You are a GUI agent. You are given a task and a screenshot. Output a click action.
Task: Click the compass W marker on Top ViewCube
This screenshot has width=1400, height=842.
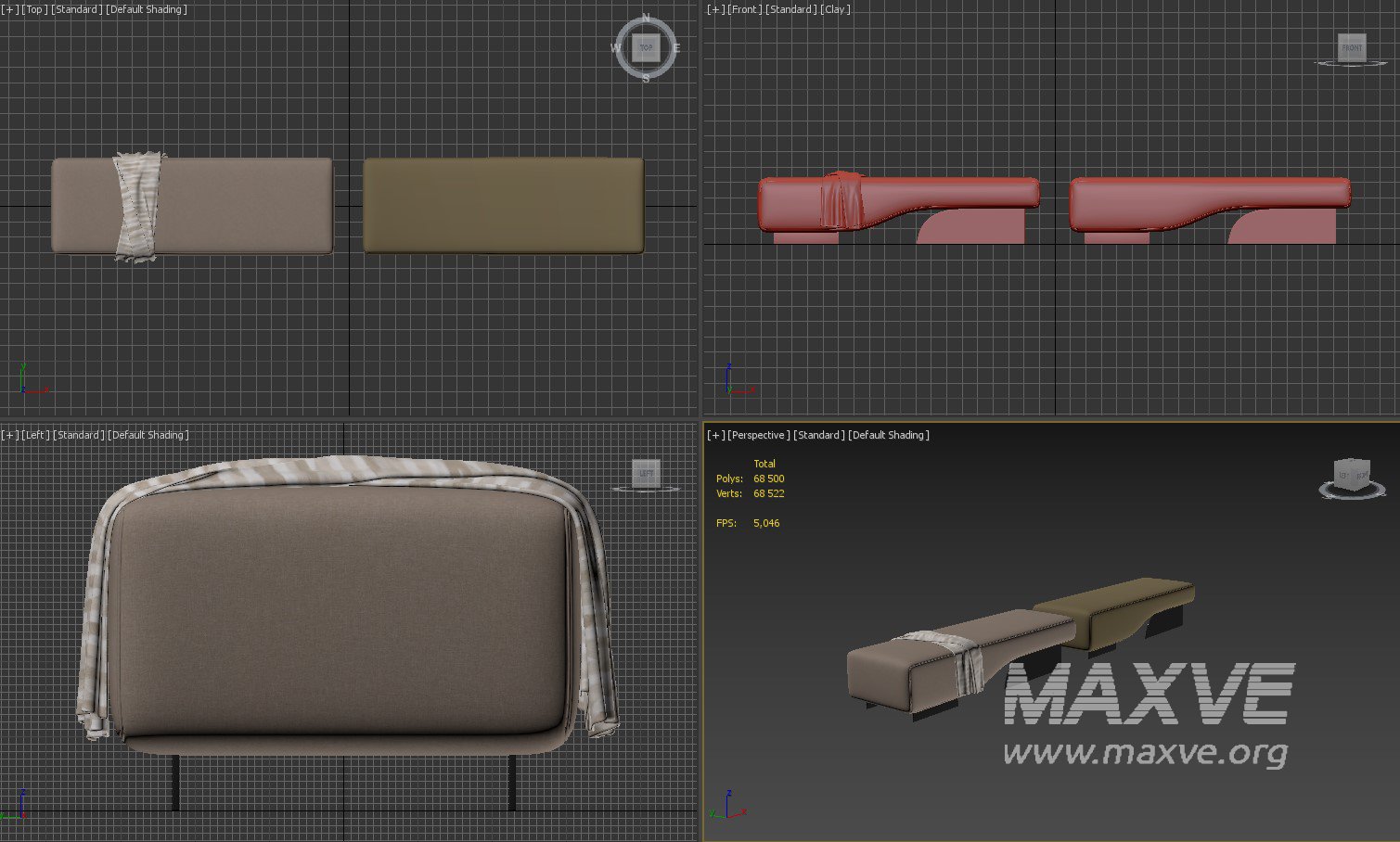pyautogui.click(x=615, y=48)
